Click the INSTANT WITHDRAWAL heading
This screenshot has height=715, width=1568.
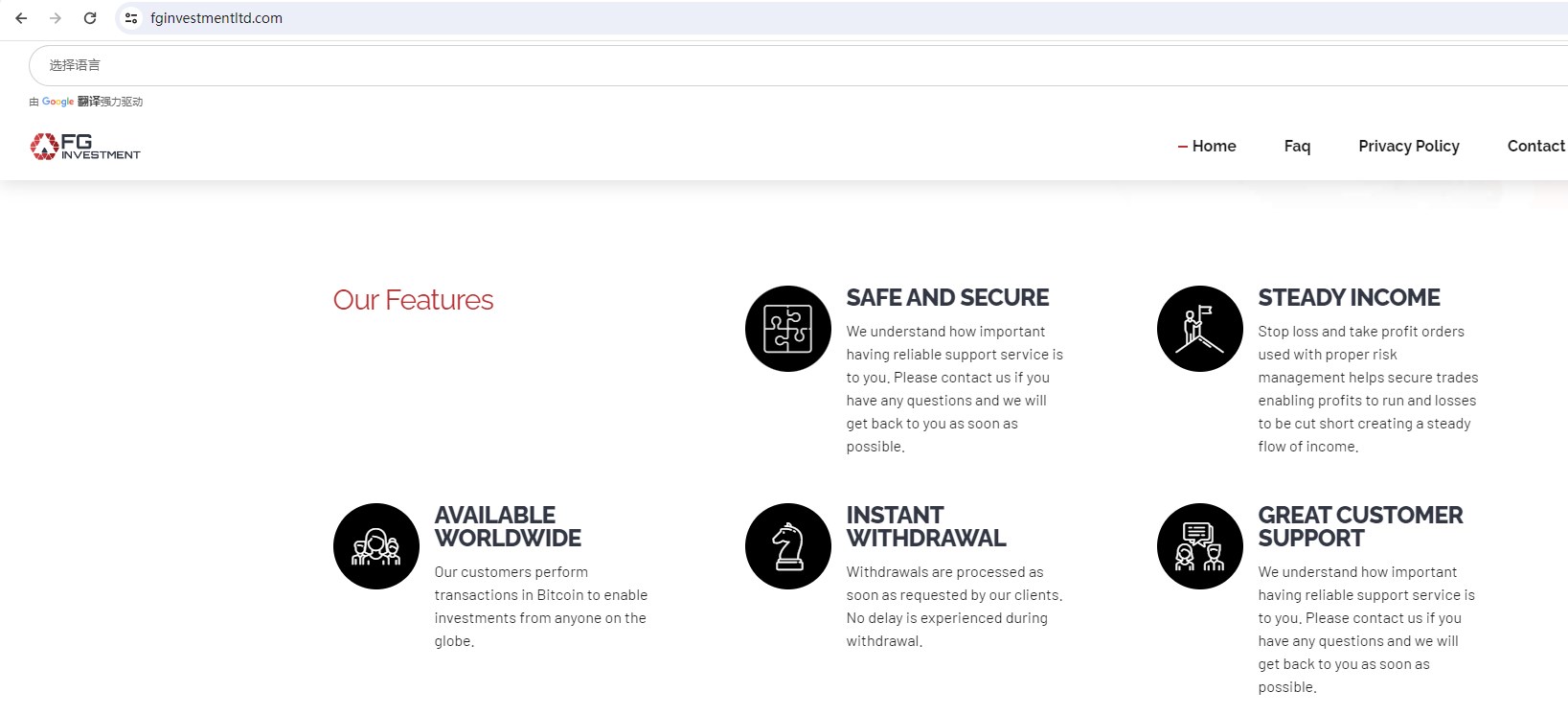[x=926, y=526]
